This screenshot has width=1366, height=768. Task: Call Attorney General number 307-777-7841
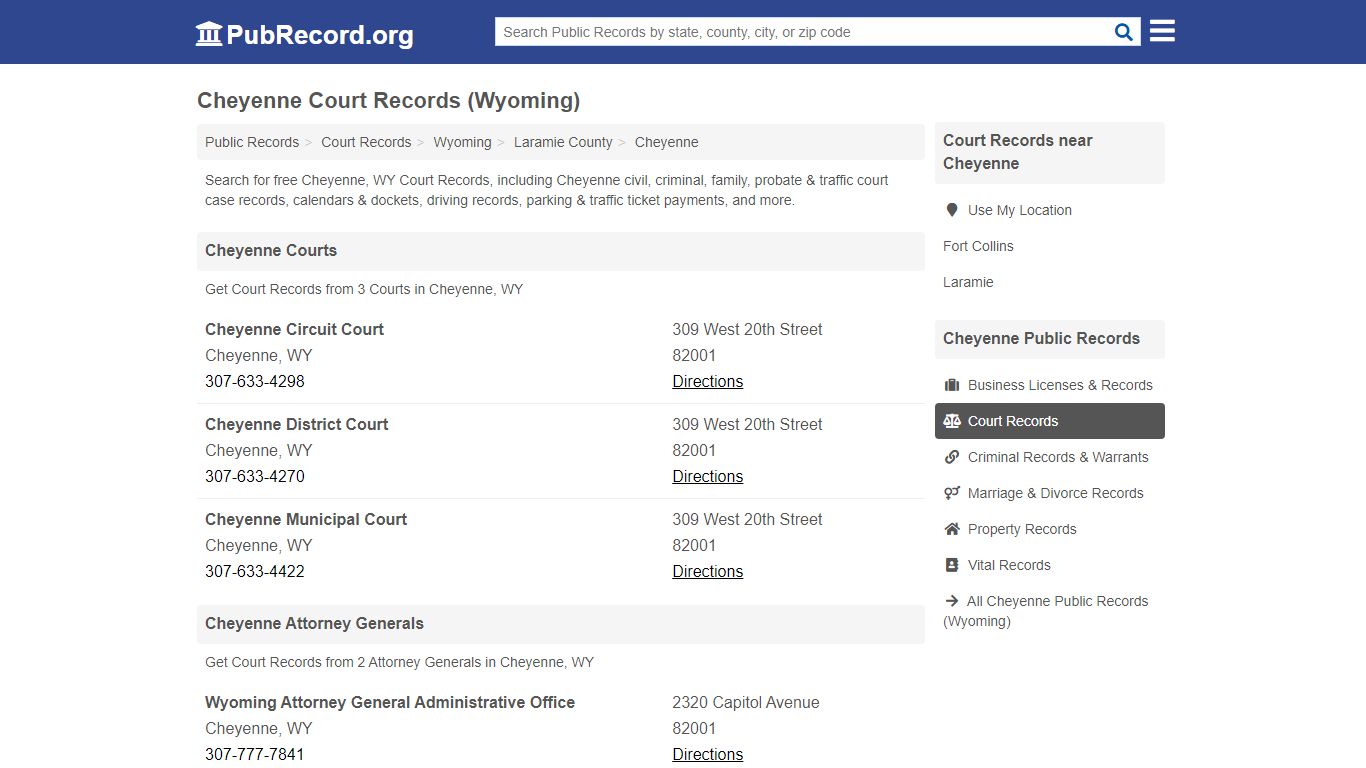[x=255, y=754]
